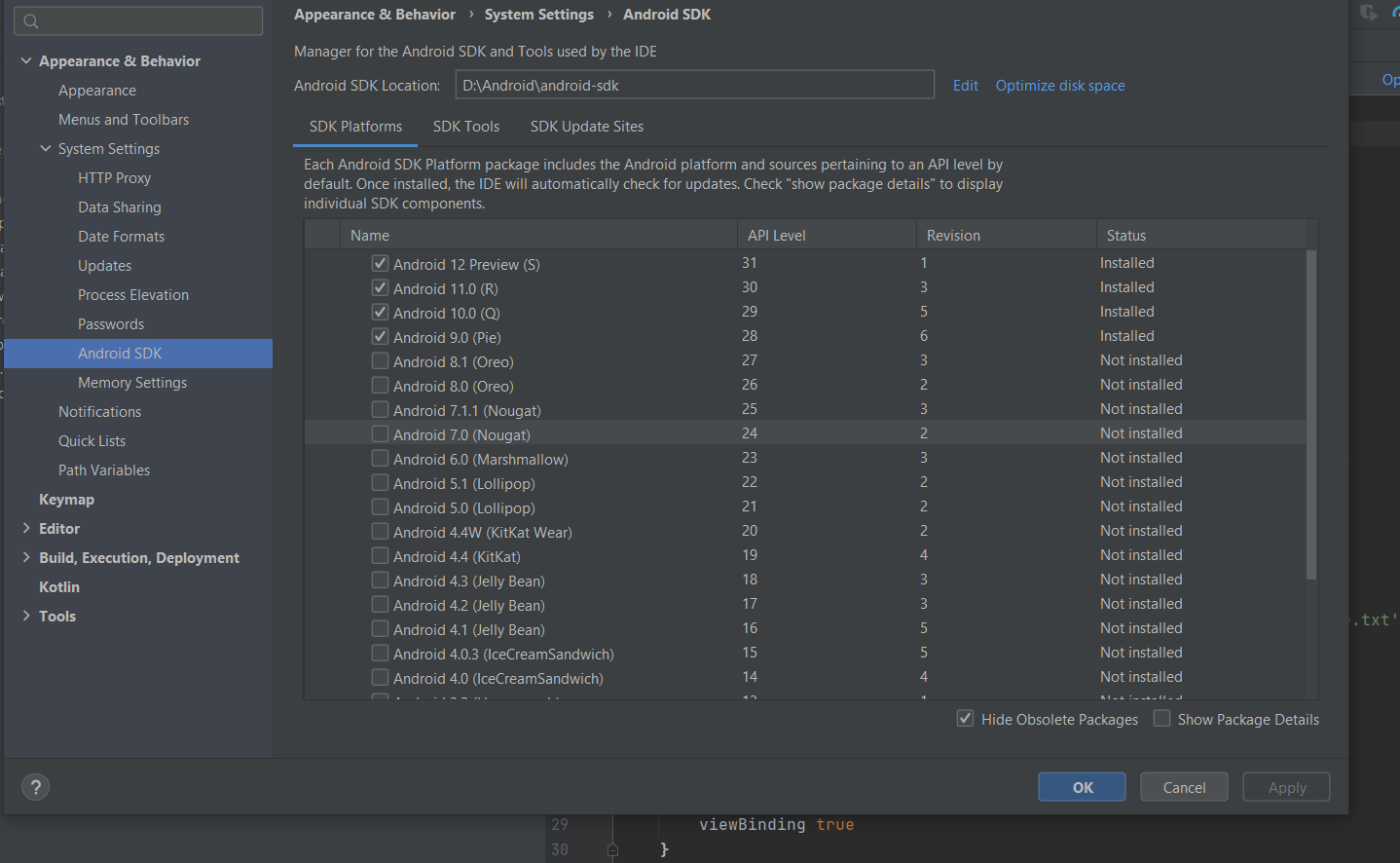
Task: Switch to the SDK Tools tab
Action: (x=466, y=127)
